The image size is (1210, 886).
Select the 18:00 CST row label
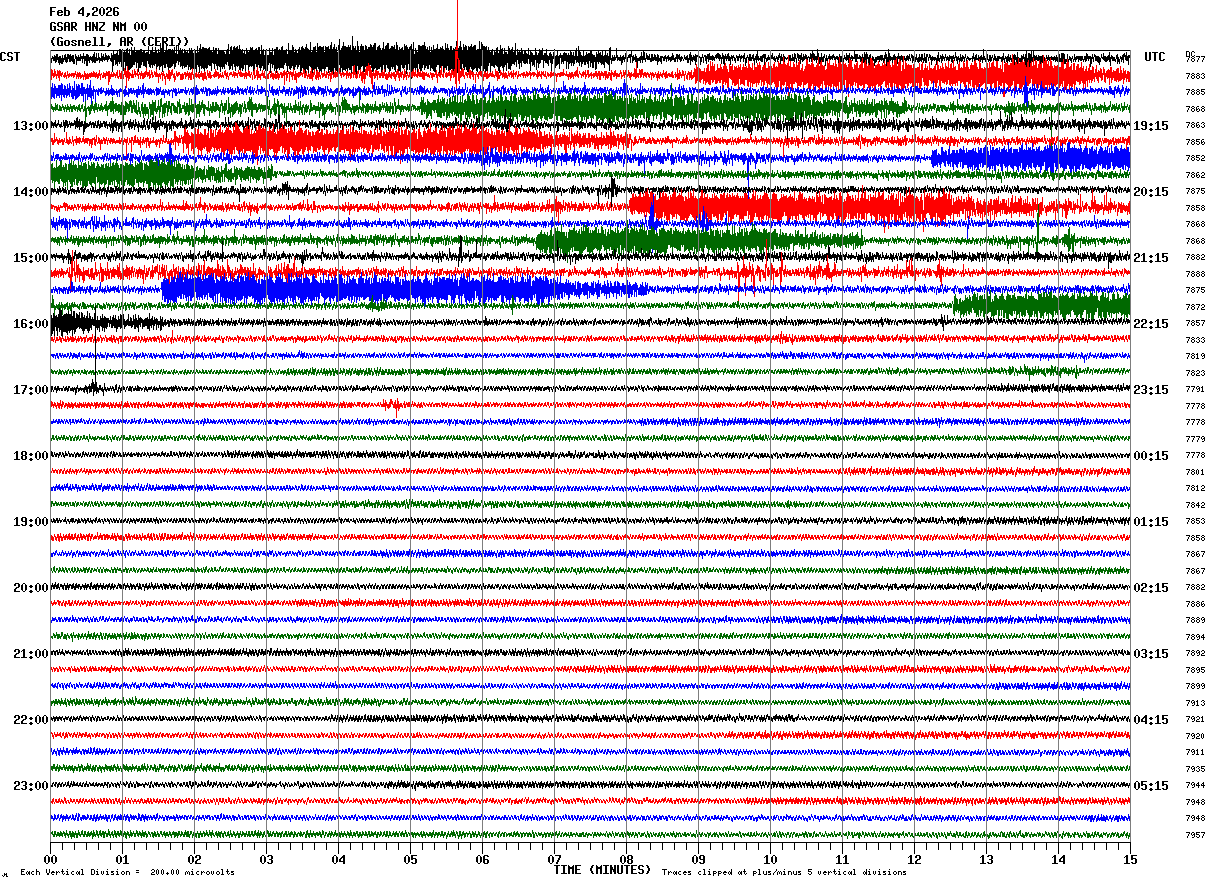pos(31,456)
